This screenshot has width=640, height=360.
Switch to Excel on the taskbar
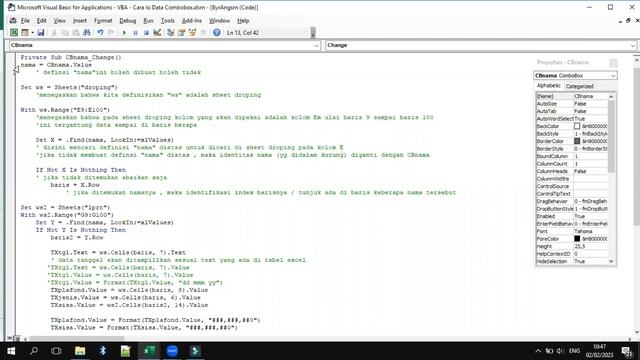pos(149,351)
